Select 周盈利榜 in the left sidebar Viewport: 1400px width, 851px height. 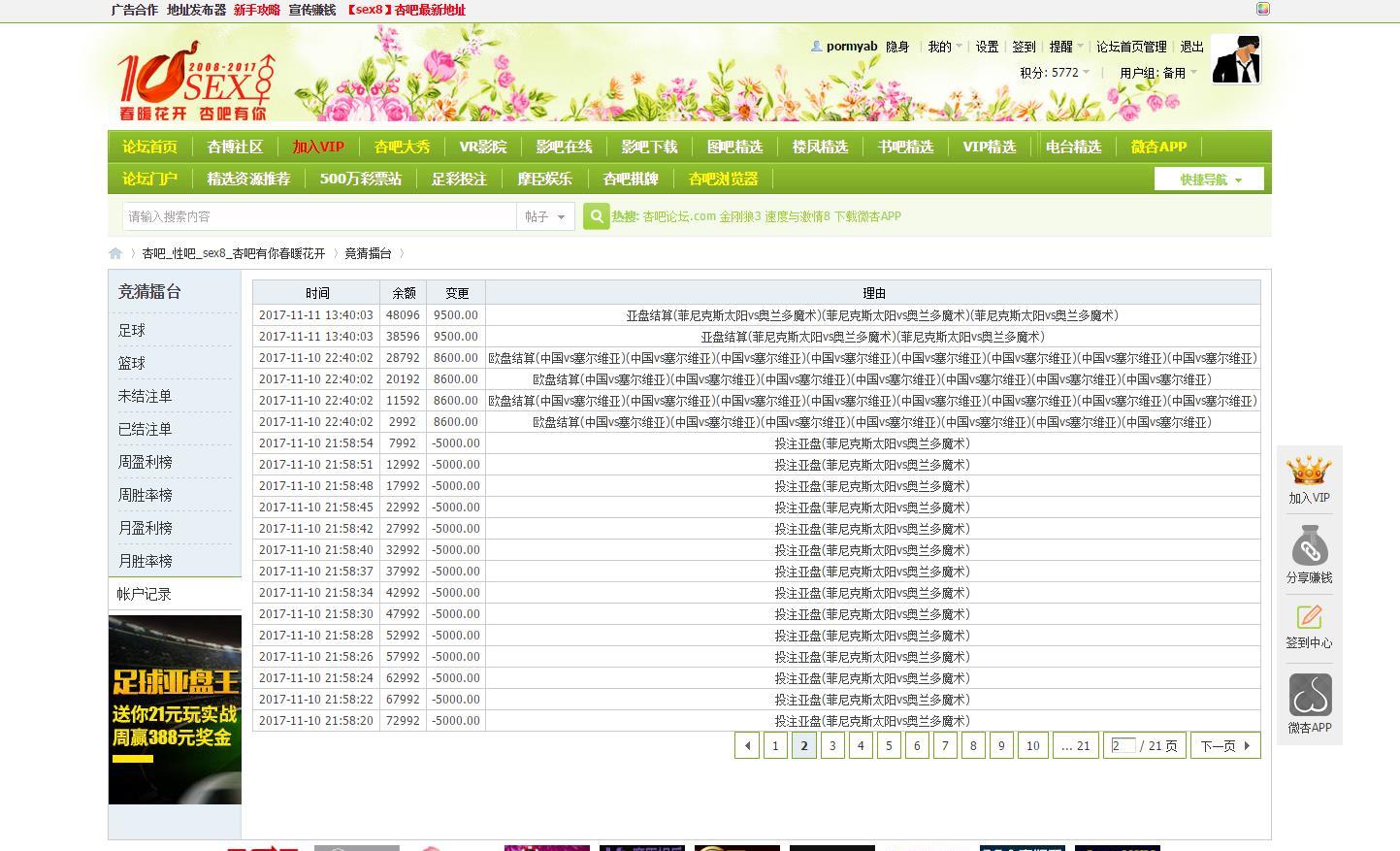click(146, 462)
